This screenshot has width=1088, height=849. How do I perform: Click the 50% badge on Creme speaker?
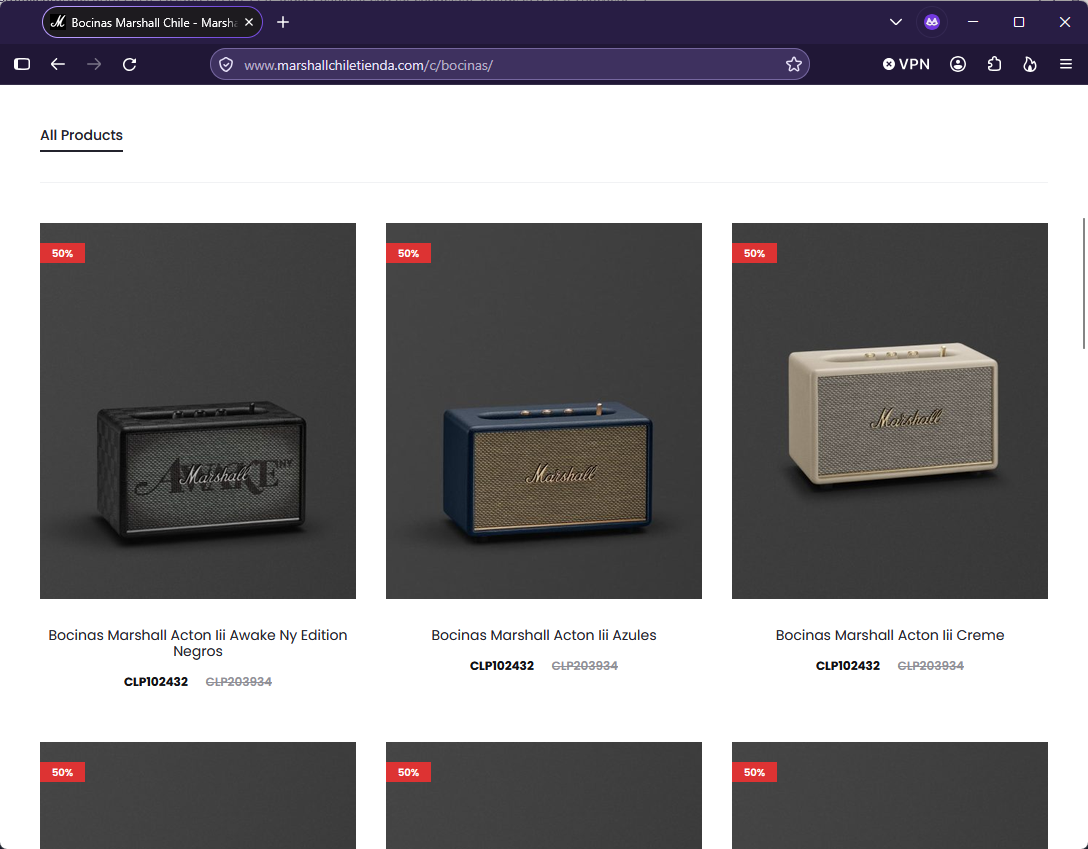(x=754, y=253)
